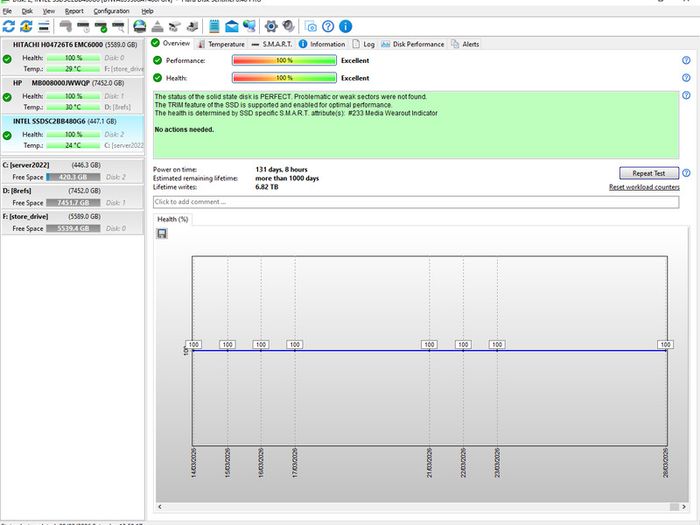The width and height of the screenshot is (700, 525).
Task: Click the disk with magnifier icon
Action: [118, 27]
